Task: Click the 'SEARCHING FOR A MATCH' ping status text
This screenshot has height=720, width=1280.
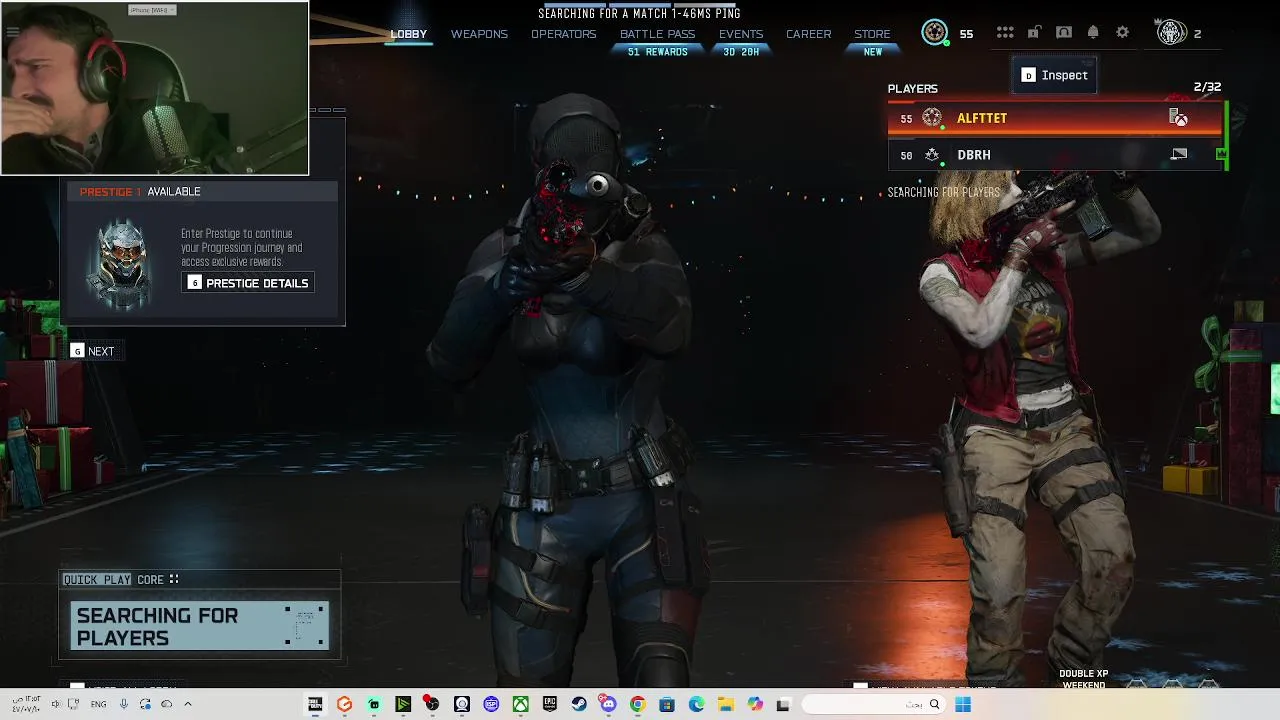Action: point(639,13)
